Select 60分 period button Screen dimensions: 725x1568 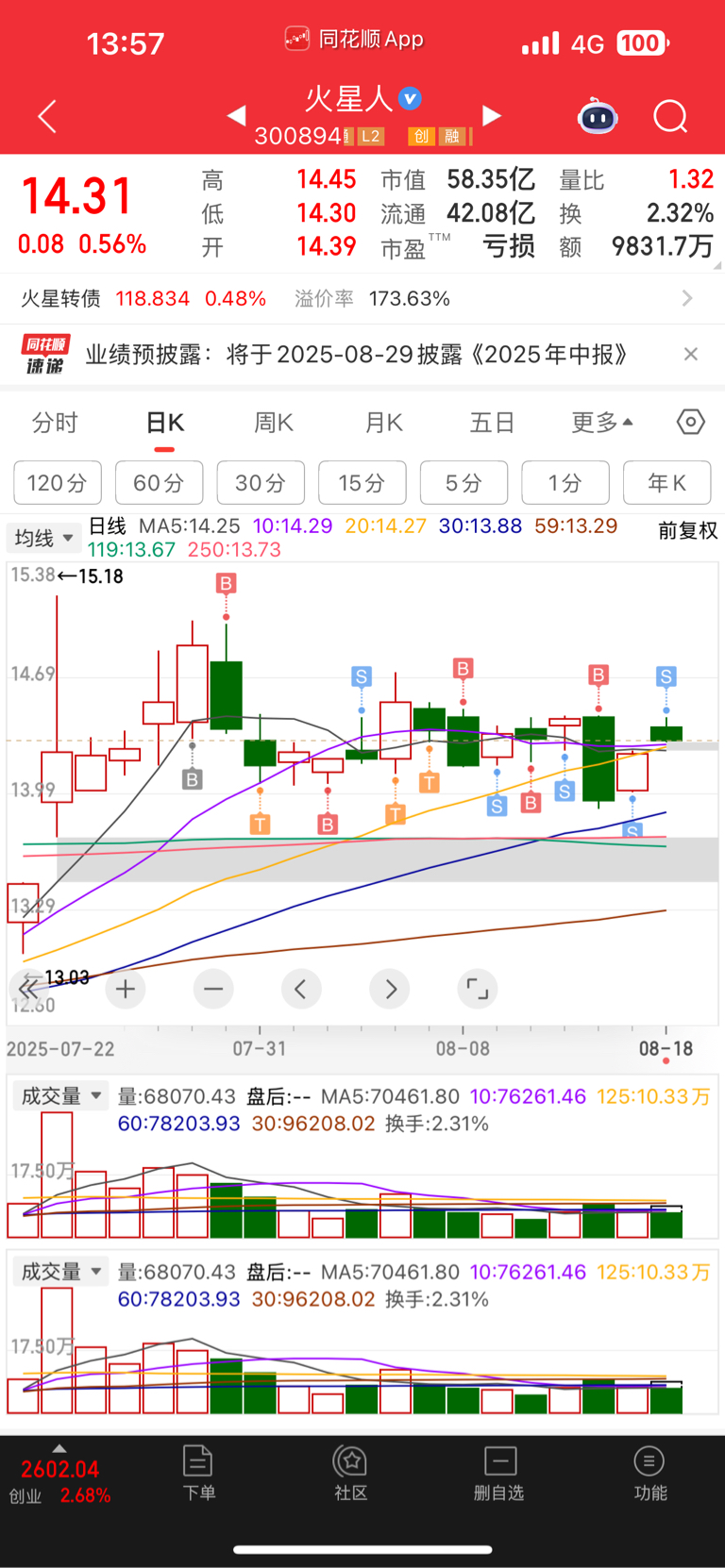tap(159, 483)
